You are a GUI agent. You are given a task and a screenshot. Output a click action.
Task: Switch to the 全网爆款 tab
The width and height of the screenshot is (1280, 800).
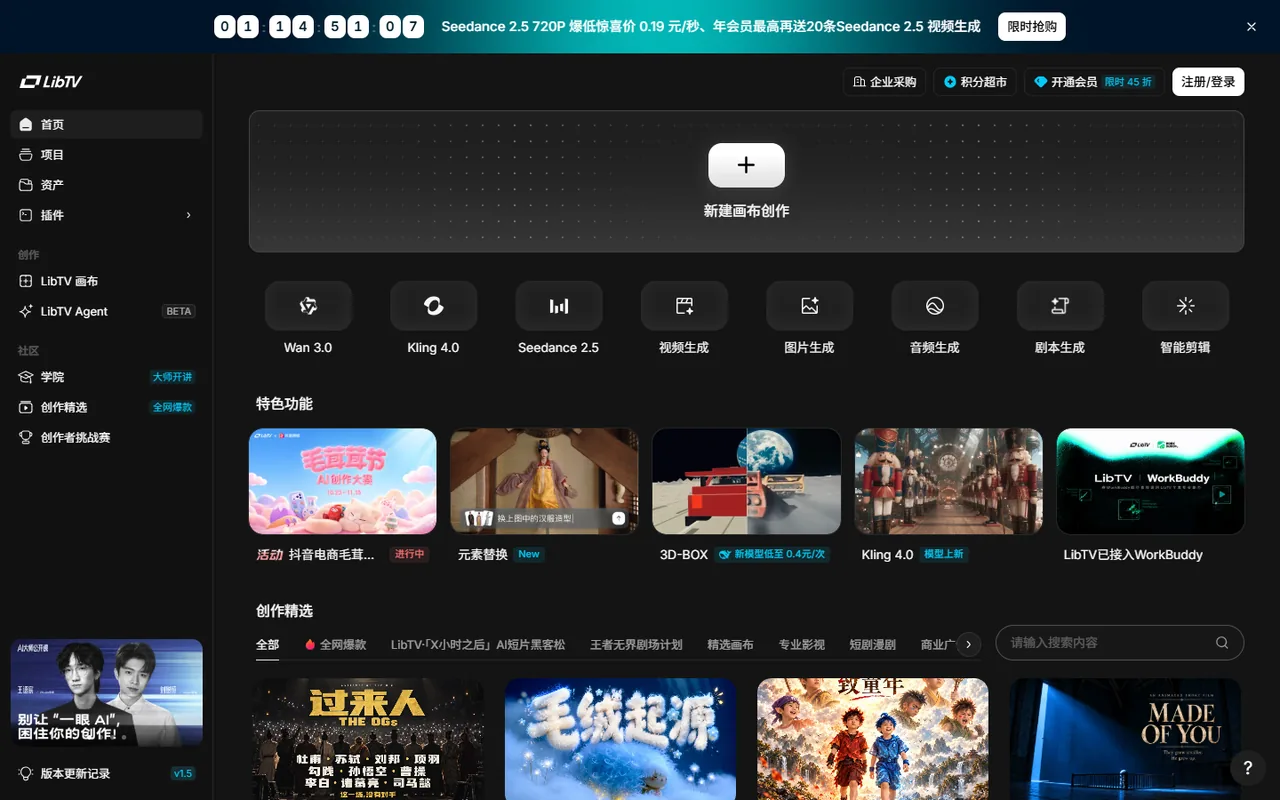click(x=336, y=645)
